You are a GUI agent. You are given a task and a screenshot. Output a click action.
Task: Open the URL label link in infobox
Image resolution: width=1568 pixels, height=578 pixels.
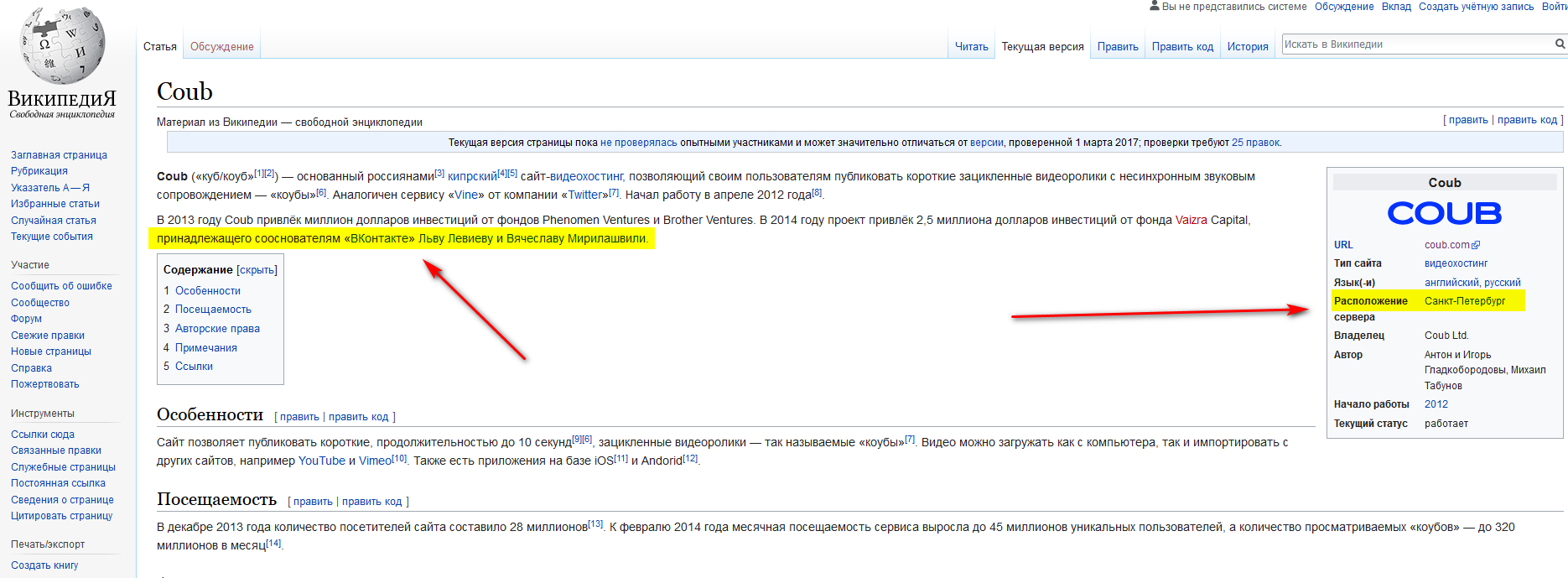click(1343, 245)
